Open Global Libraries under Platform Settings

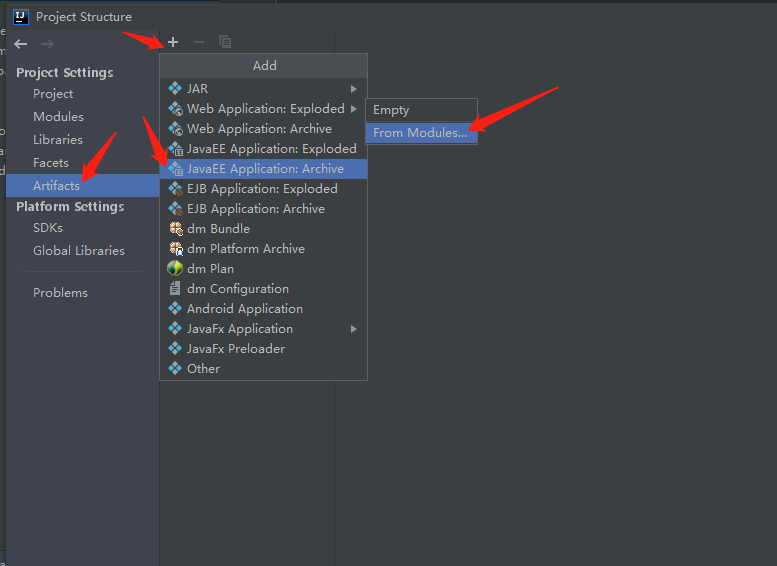(82, 250)
